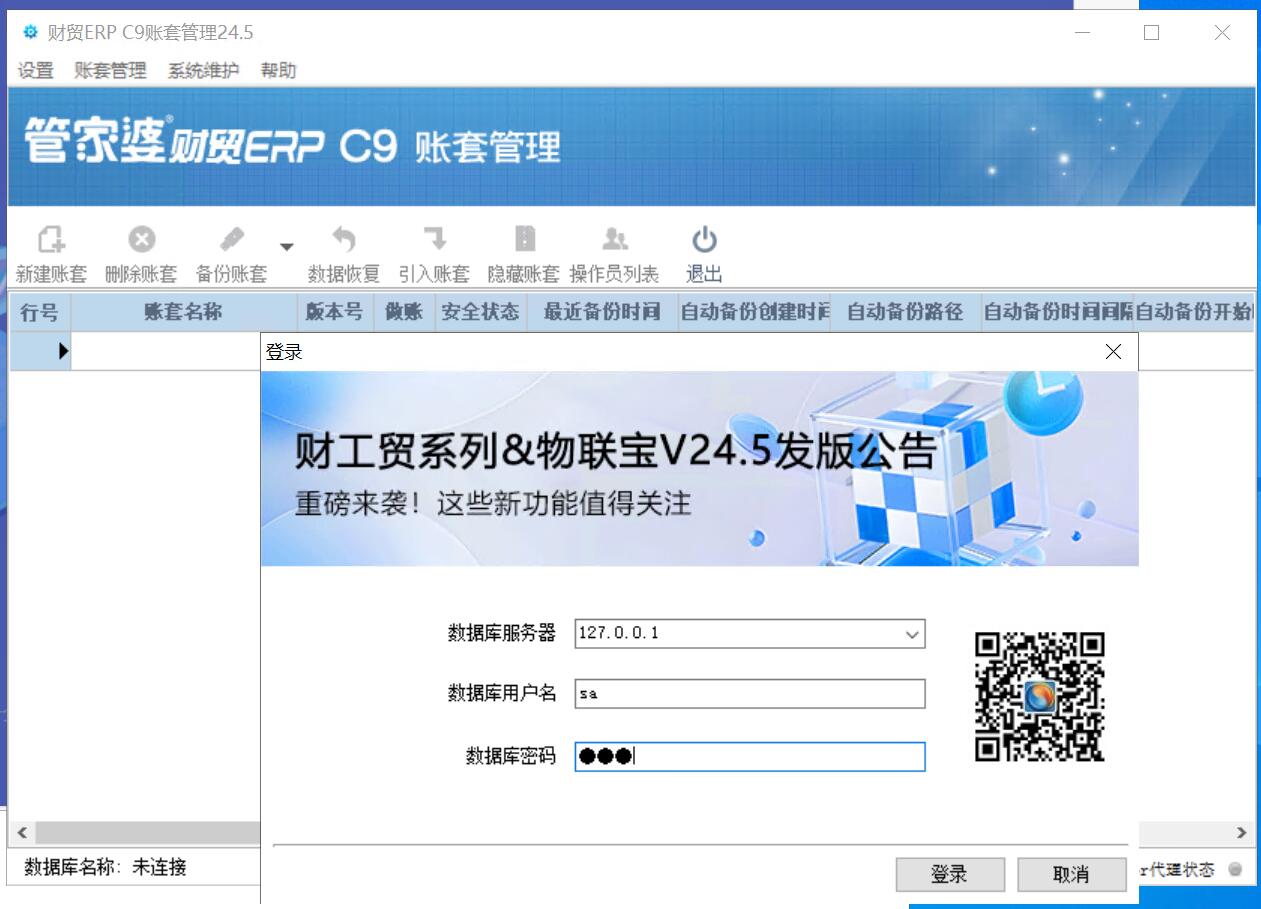Click the 版本号 column header

(x=335, y=312)
